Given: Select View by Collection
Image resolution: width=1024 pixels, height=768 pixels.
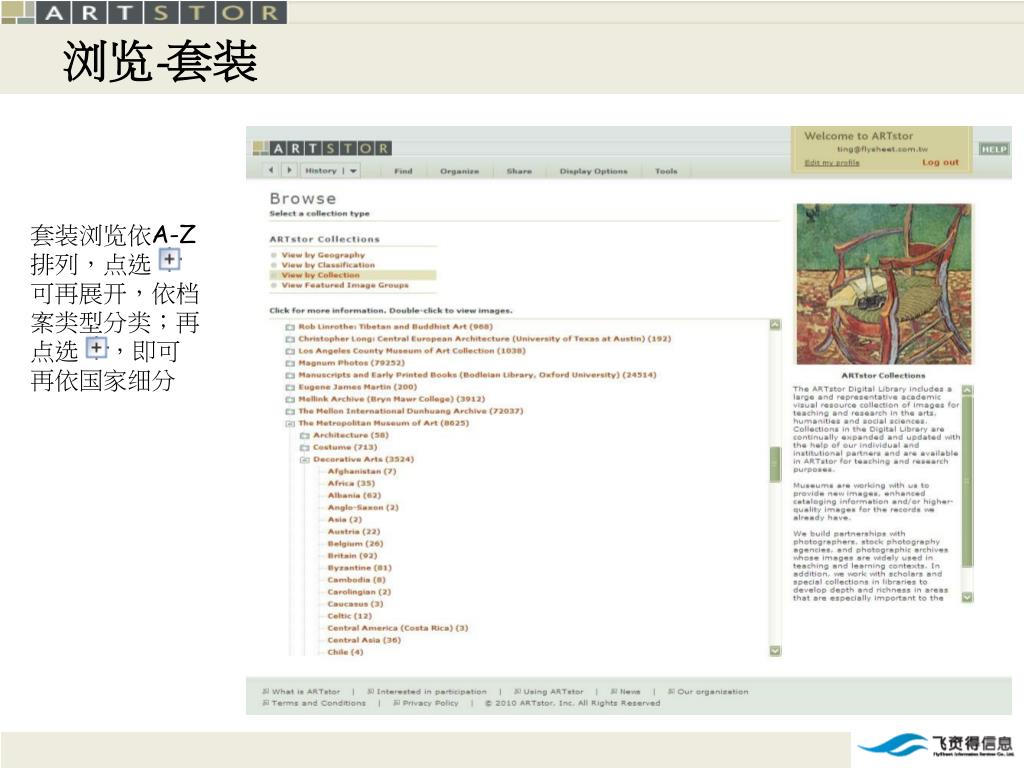Looking at the screenshot, I should pyautogui.click(x=320, y=275).
